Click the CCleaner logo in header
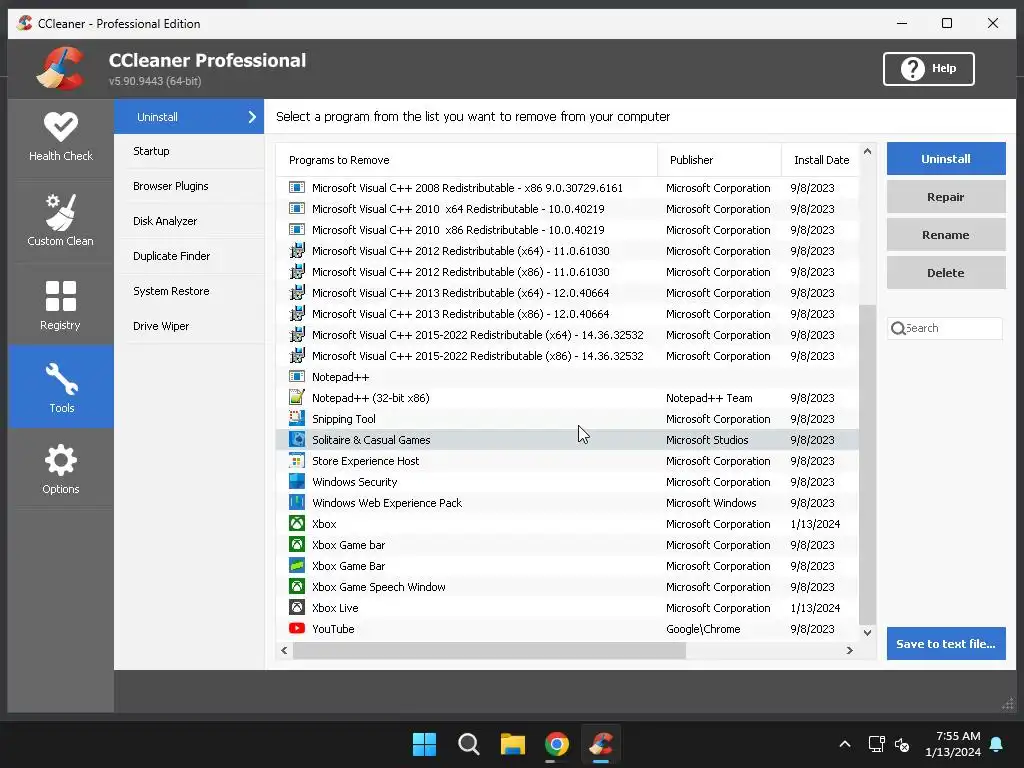Screen dimensions: 1024x768 click(x=60, y=68)
